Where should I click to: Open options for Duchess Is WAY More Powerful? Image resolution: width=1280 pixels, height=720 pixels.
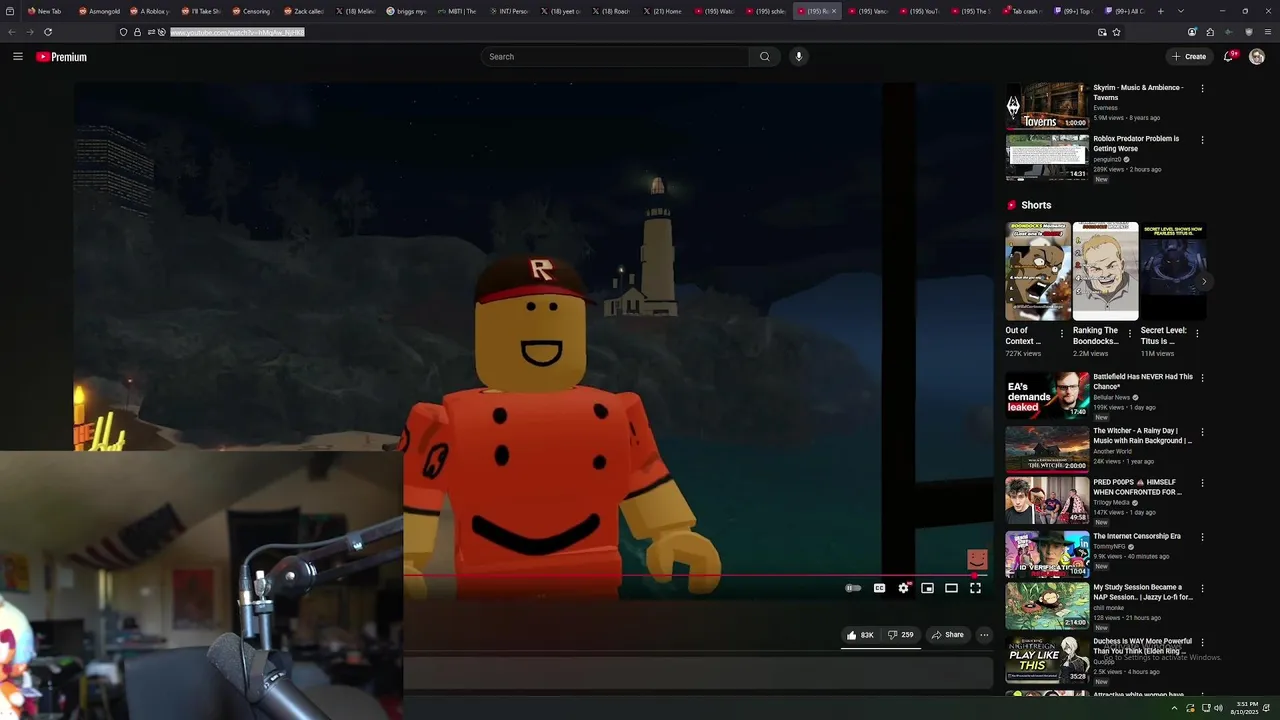(x=1202, y=642)
